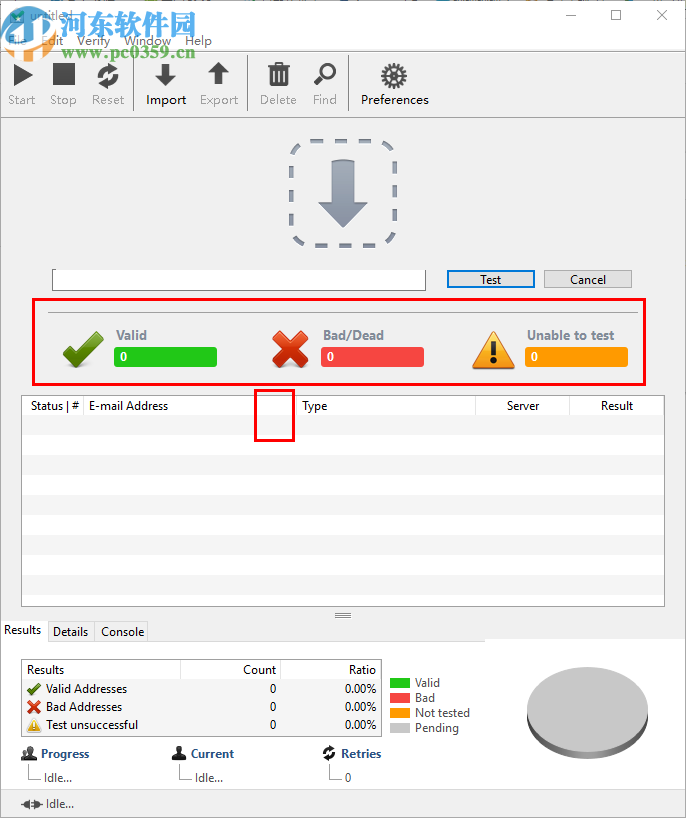Image resolution: width=686 pixels, height=818 pixels.
Task: Click the Retries refresh icon
Action: [x=329, y=753]
